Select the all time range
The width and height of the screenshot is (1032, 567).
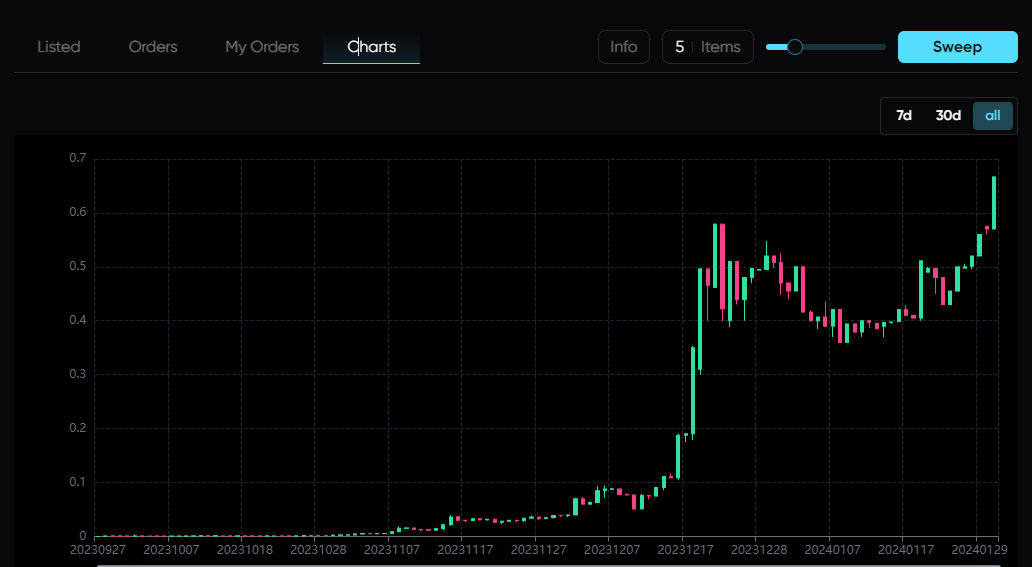click(x=993, y=116)
